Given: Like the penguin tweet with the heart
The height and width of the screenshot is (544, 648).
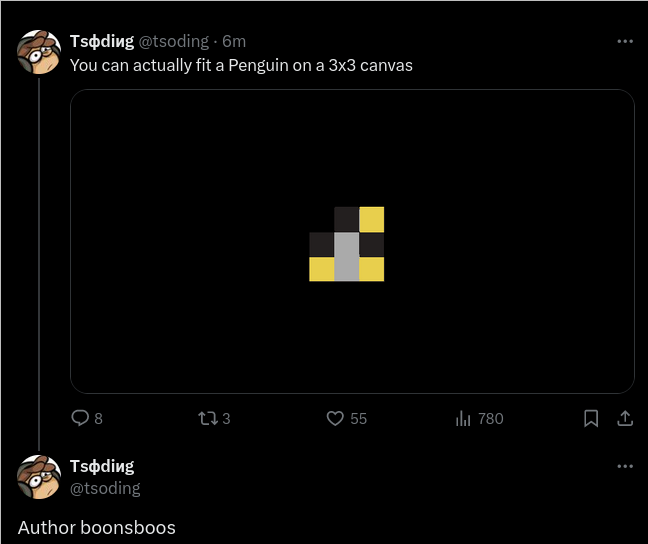Looking at the screenshot, I should (x=336, y=418).
